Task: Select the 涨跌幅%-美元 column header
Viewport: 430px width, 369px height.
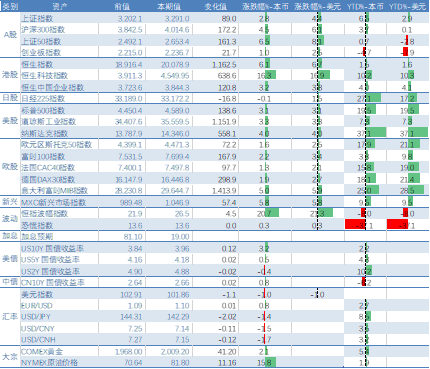Action: coord(318,6)
